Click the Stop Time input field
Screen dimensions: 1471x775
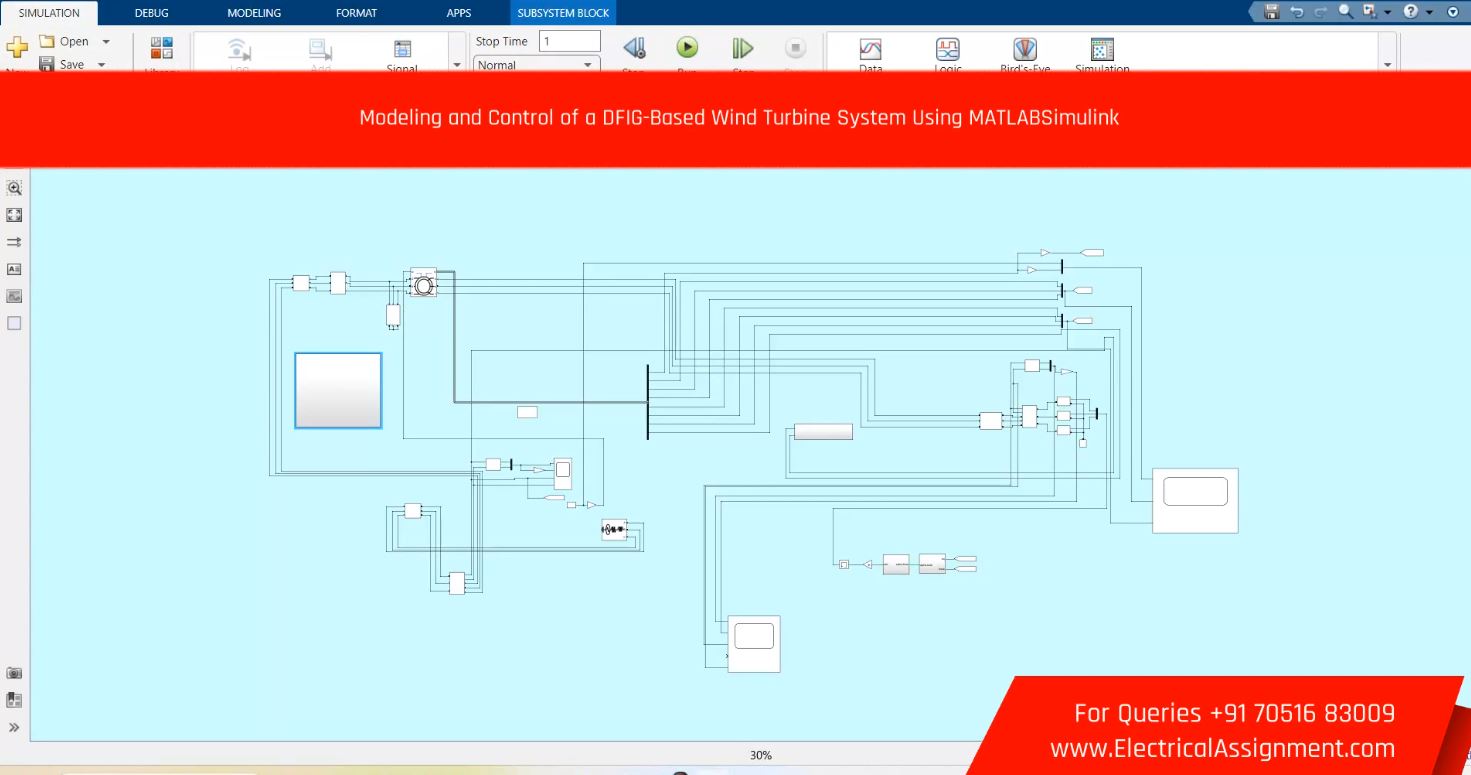click(569, 41)
